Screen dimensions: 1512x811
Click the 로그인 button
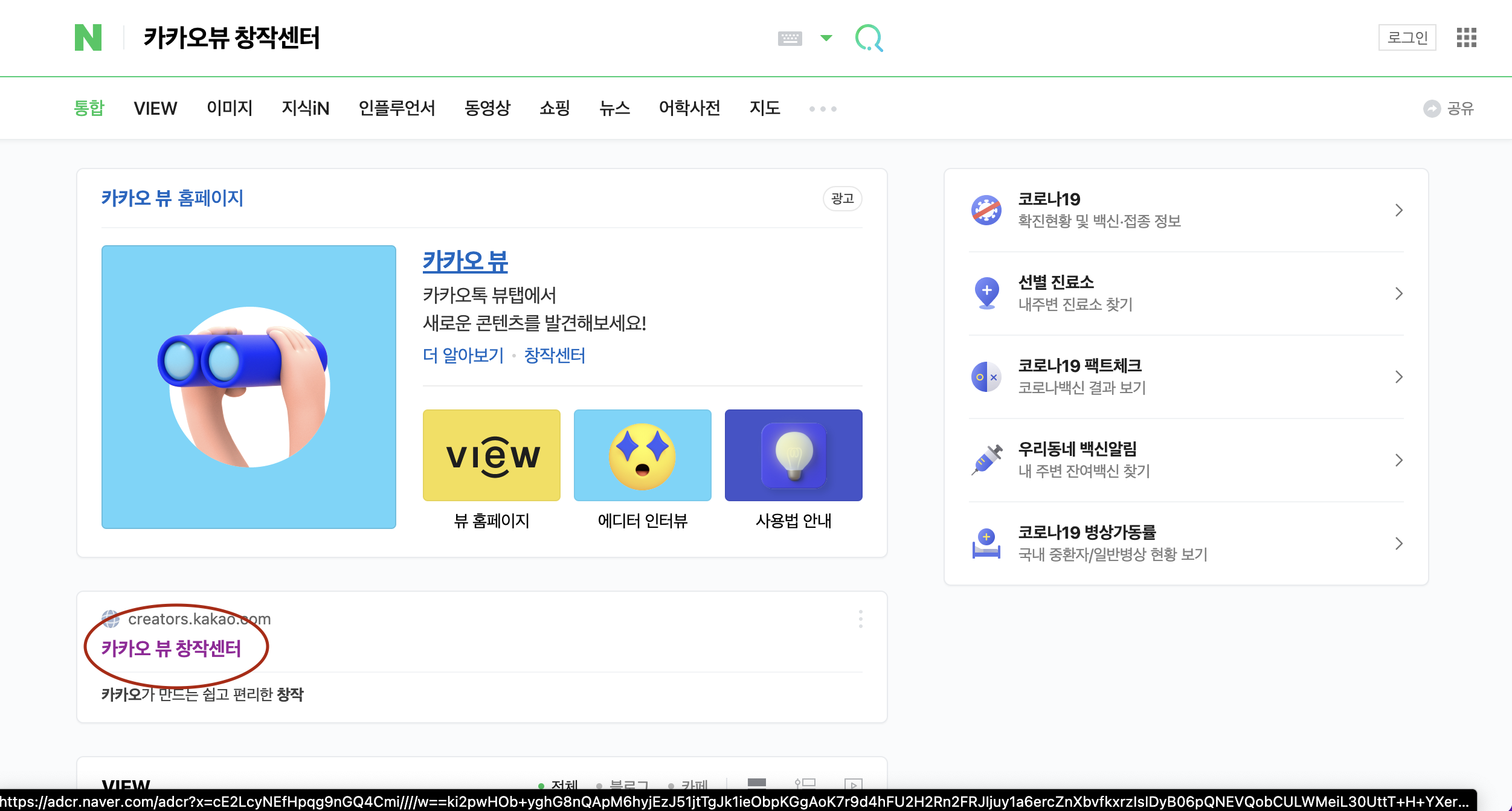click(1407, 37)
